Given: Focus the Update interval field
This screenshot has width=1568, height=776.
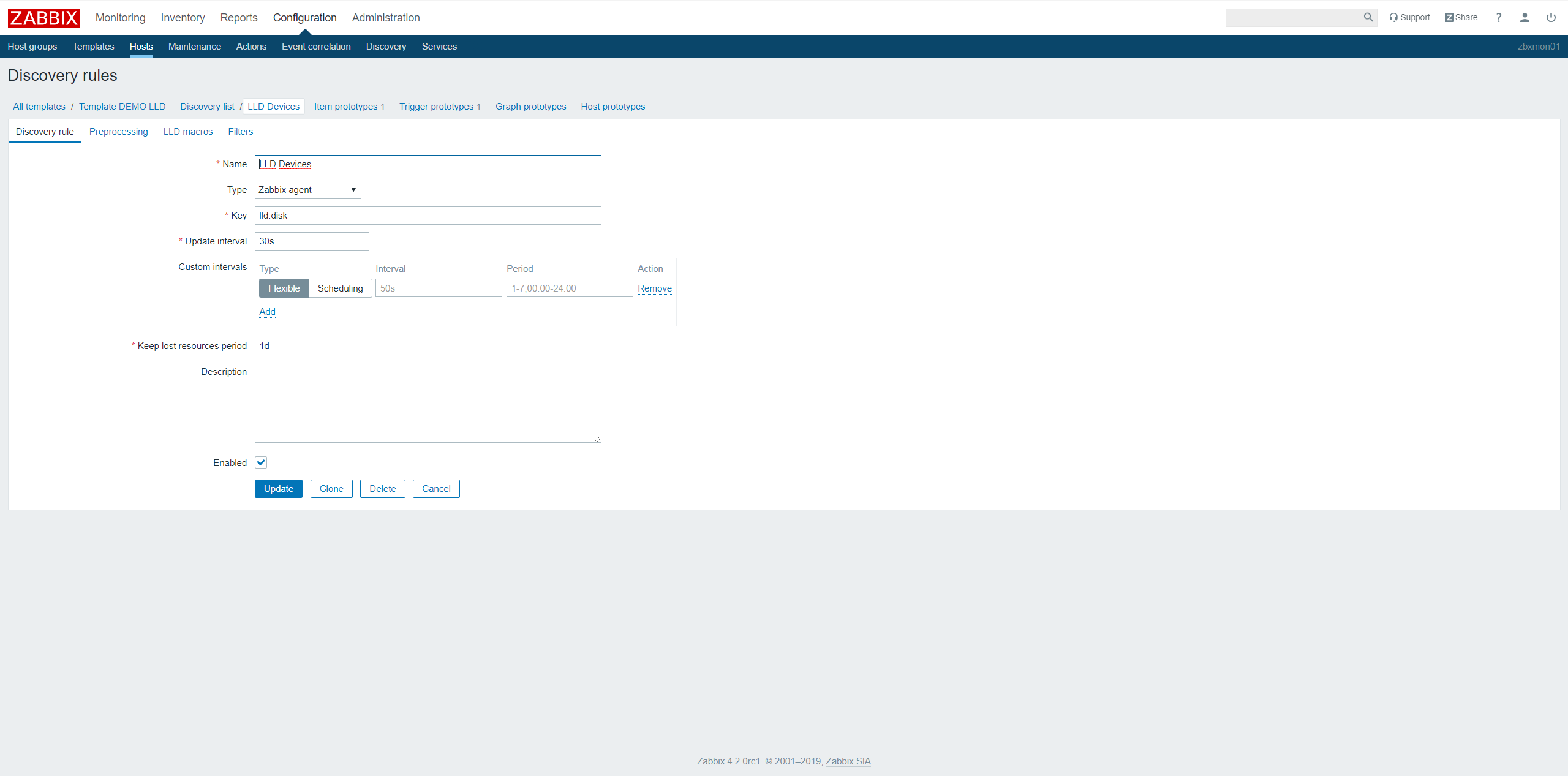Looking at the screenshot, I should 312,241.
